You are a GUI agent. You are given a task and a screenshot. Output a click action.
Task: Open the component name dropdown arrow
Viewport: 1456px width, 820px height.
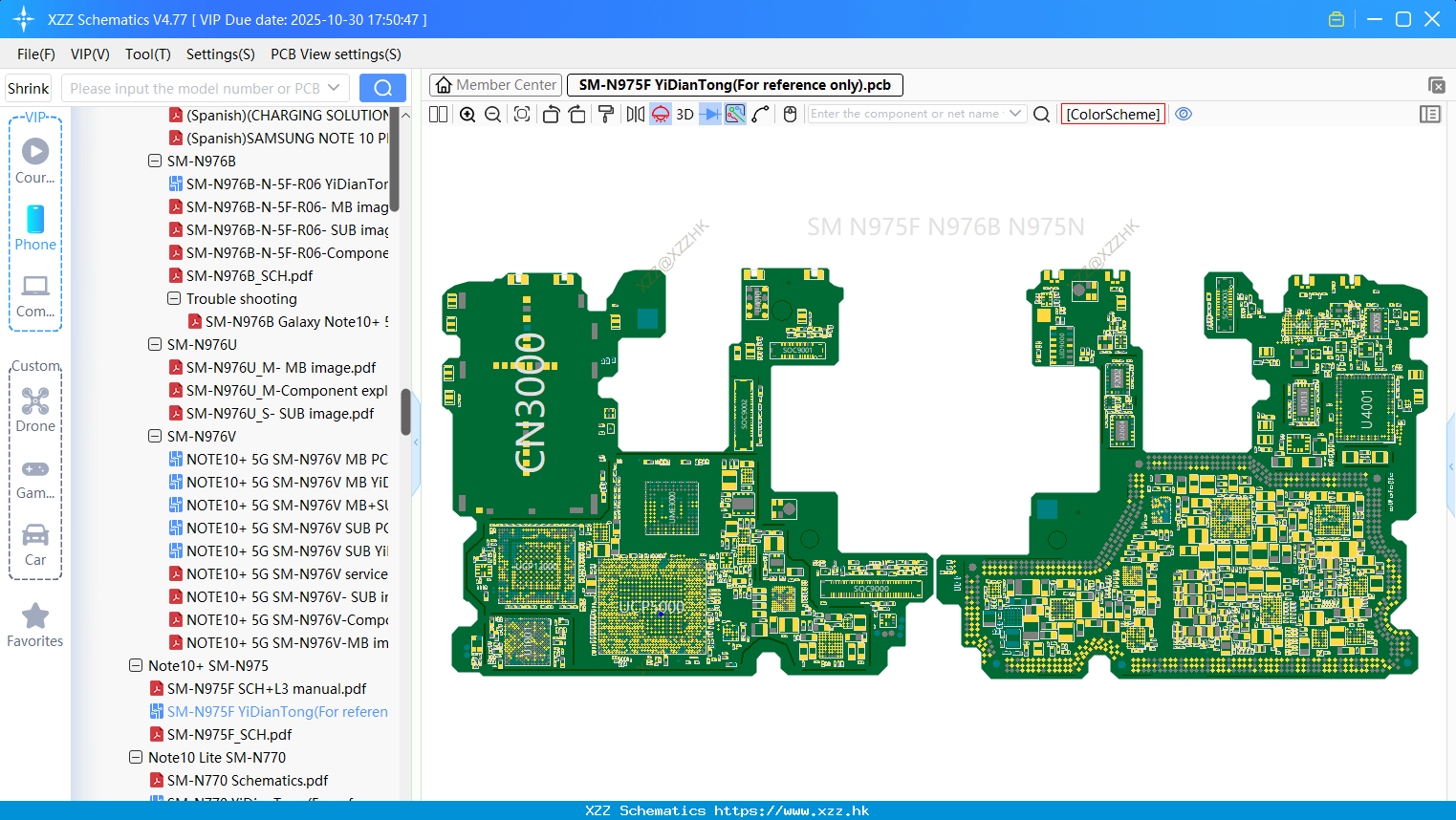[x=1015, y=114]
